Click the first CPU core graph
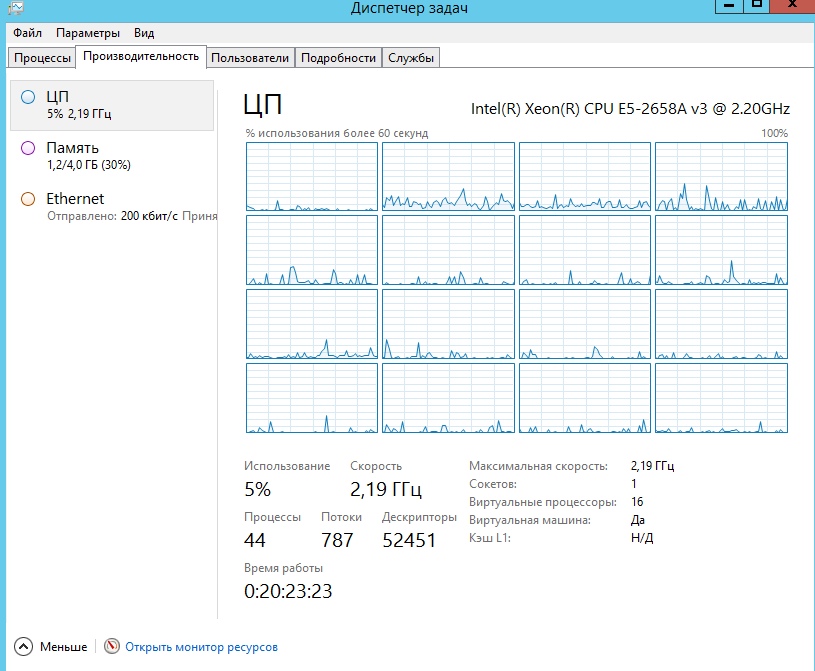 (312, 177)
